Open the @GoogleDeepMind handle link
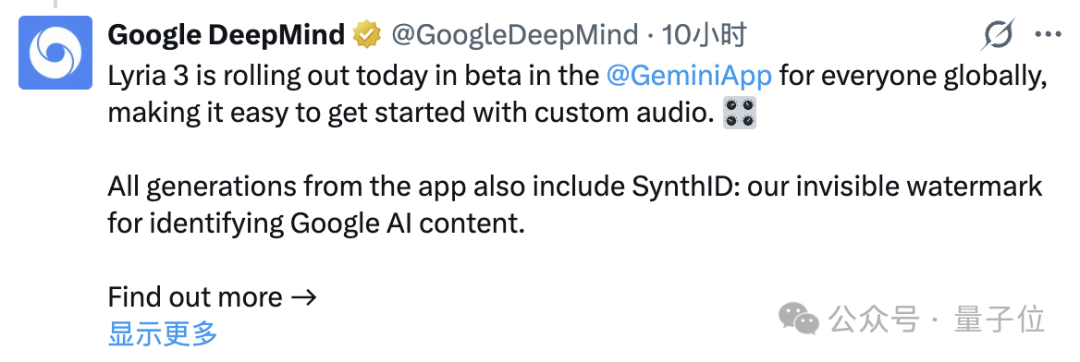The width and height of the screenshot is (1080, 362). [515, 34]
